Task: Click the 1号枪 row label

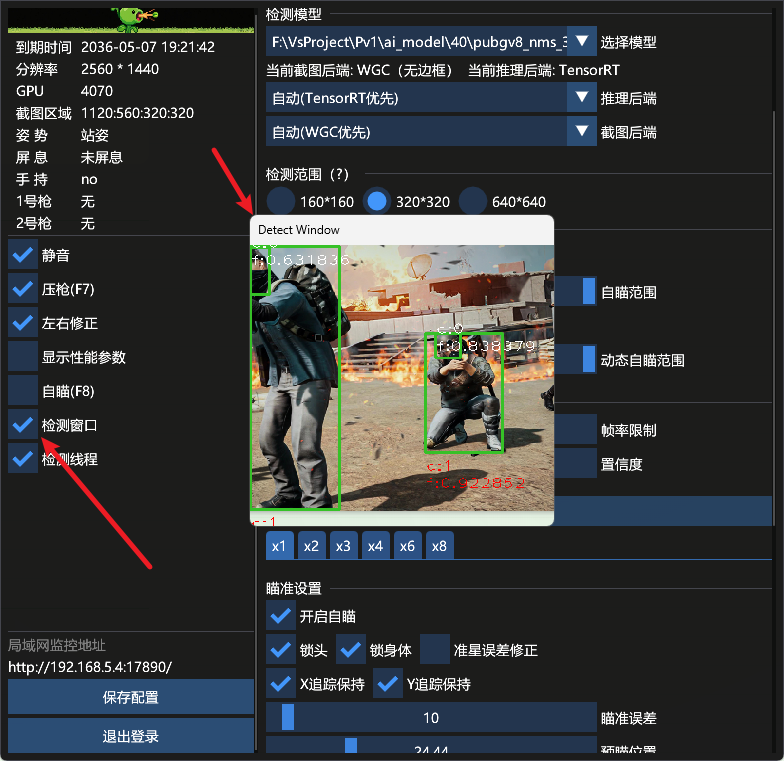Action: [34, 201]
